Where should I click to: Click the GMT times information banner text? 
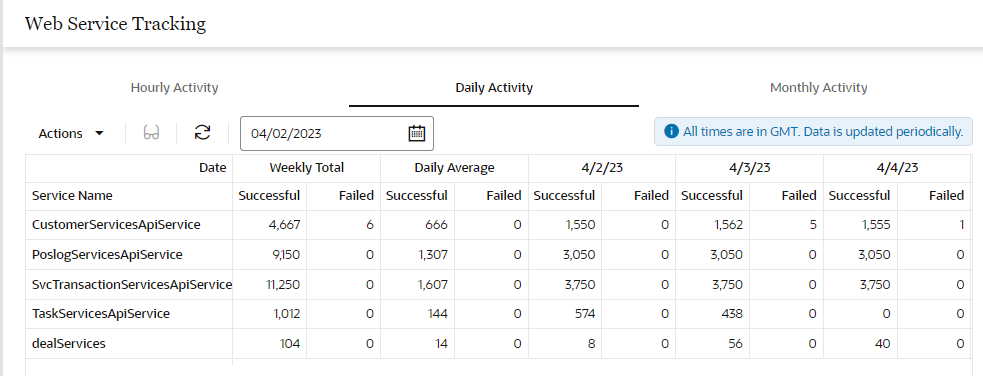point(823,132)
